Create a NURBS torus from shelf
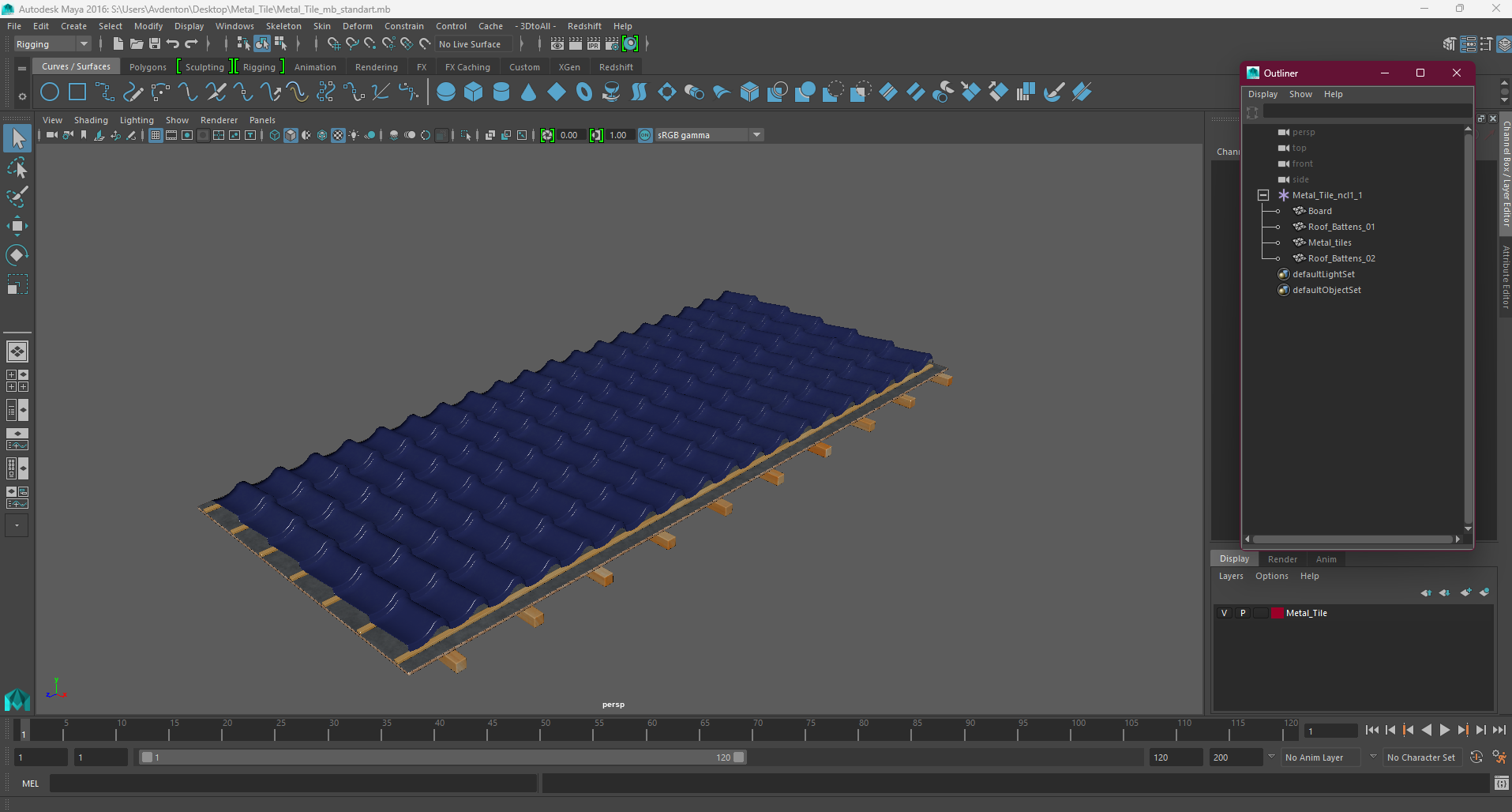 click(x=584, y=92)
